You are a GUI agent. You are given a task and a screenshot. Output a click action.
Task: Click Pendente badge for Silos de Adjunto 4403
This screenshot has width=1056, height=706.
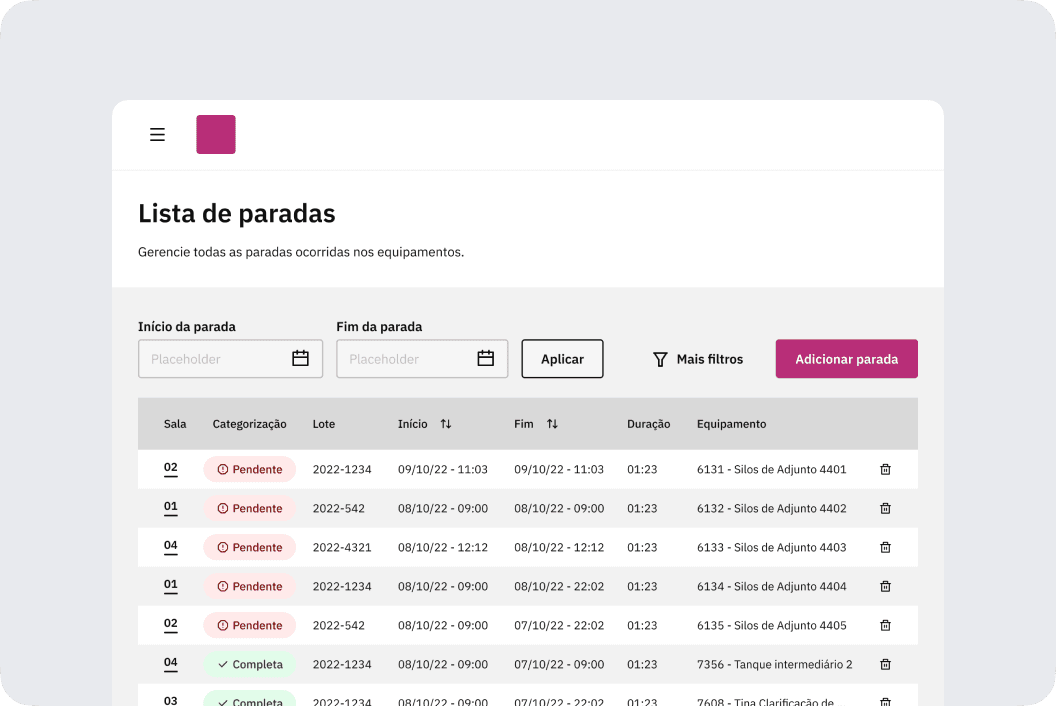tap(250, 548)
